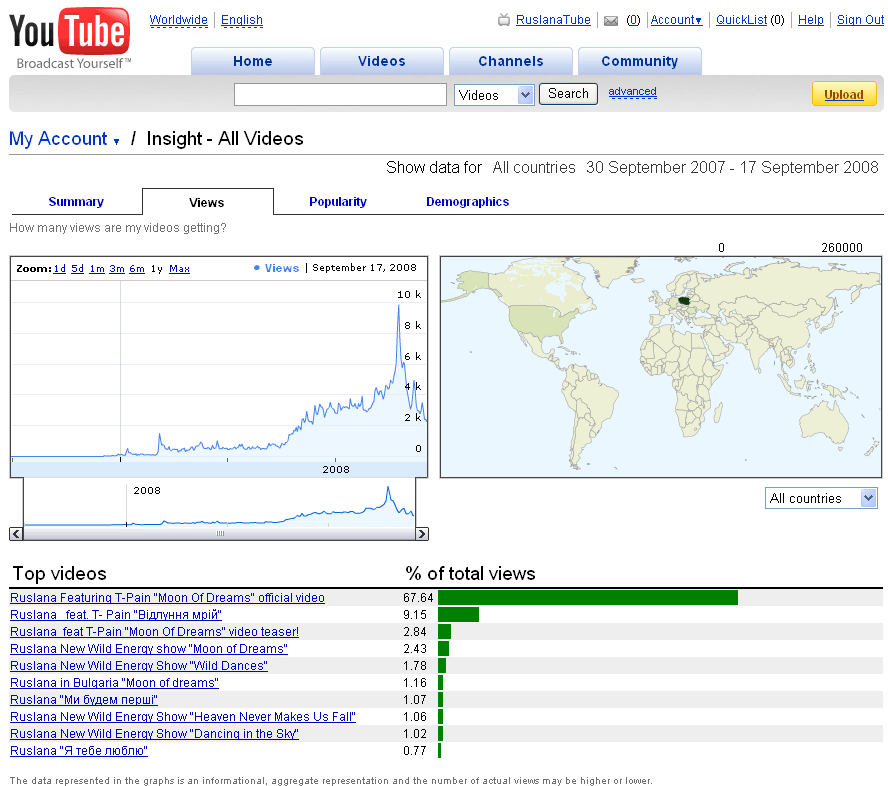This screenshot has height=786, width=888.
Task: Open 'Ruslana Featuring T-Pain "Moon Of Dreams" official video'
Action: (168, 598)
